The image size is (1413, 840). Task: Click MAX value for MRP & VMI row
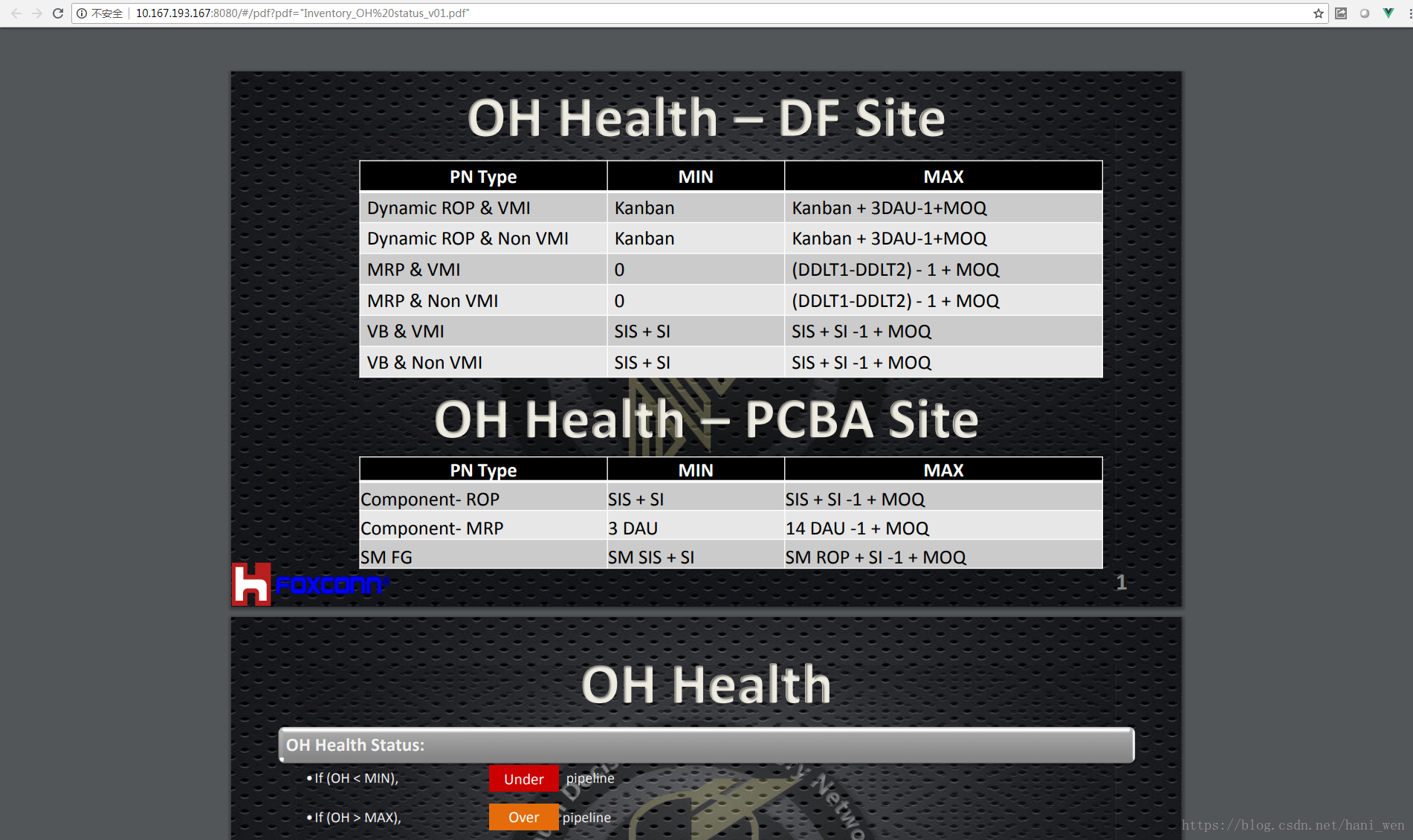click(x=943, y=270)
